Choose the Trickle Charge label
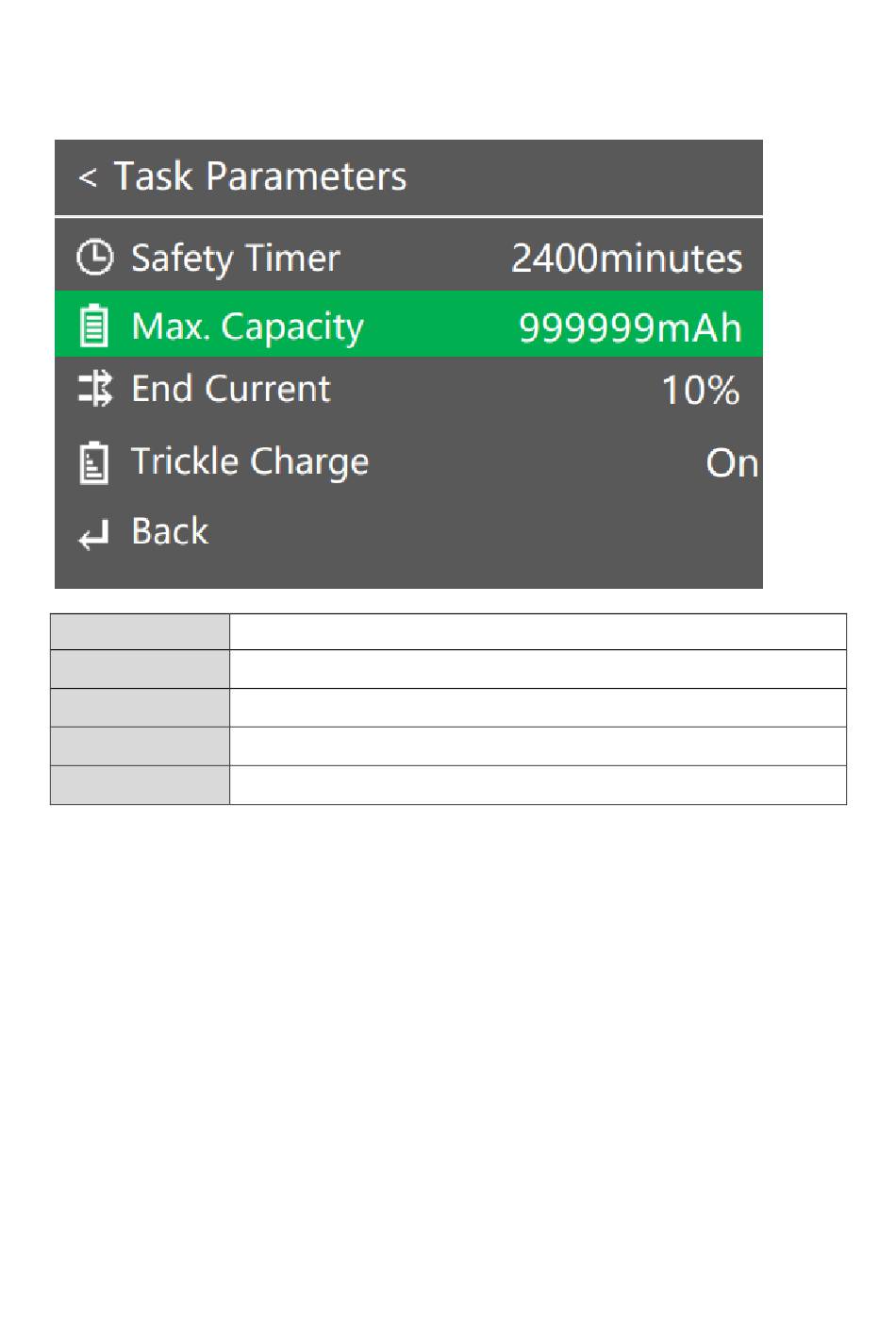This screenshot has height=1339, width=896. (250, 462)
